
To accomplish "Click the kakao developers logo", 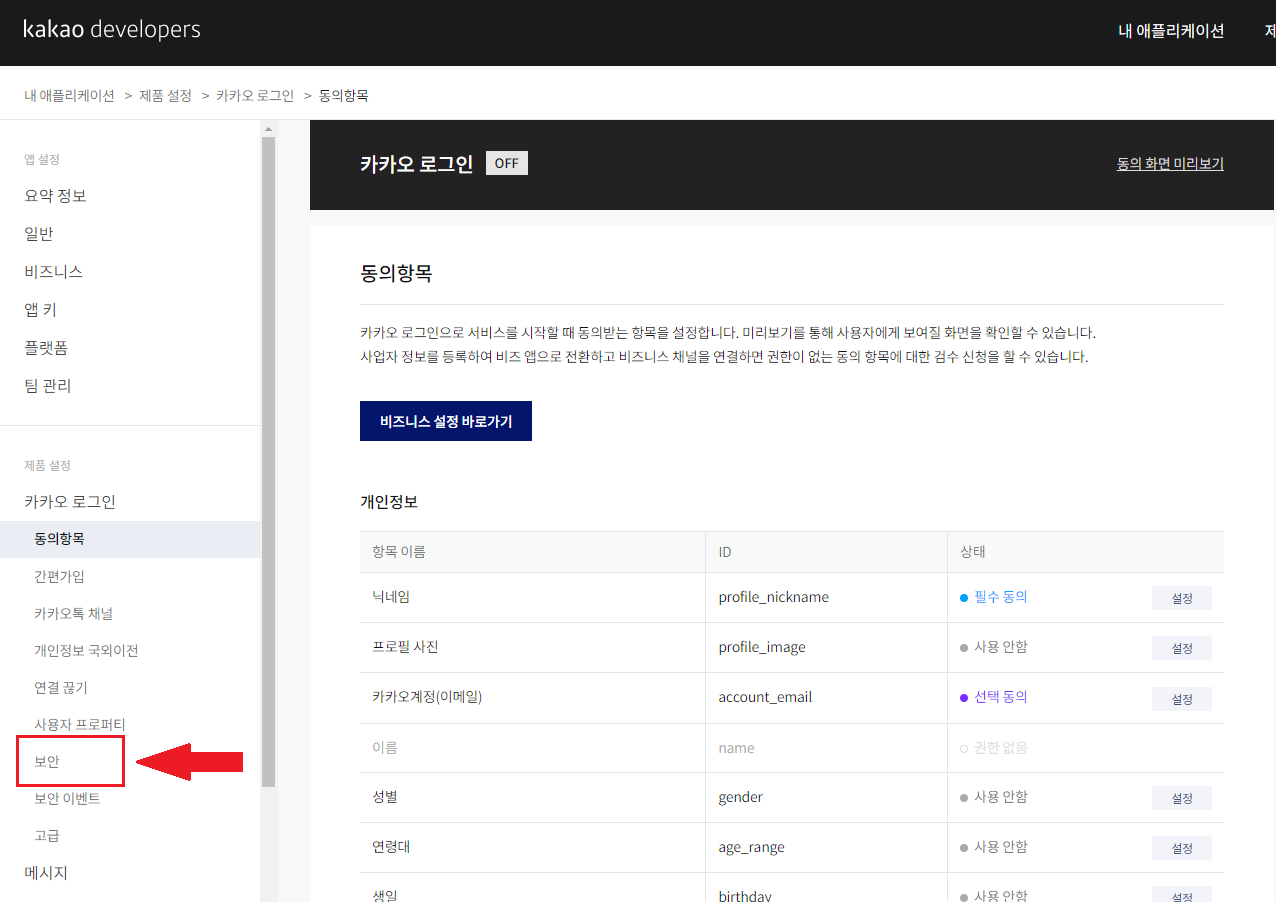I will pyautogui.click(x=112, y=30).
